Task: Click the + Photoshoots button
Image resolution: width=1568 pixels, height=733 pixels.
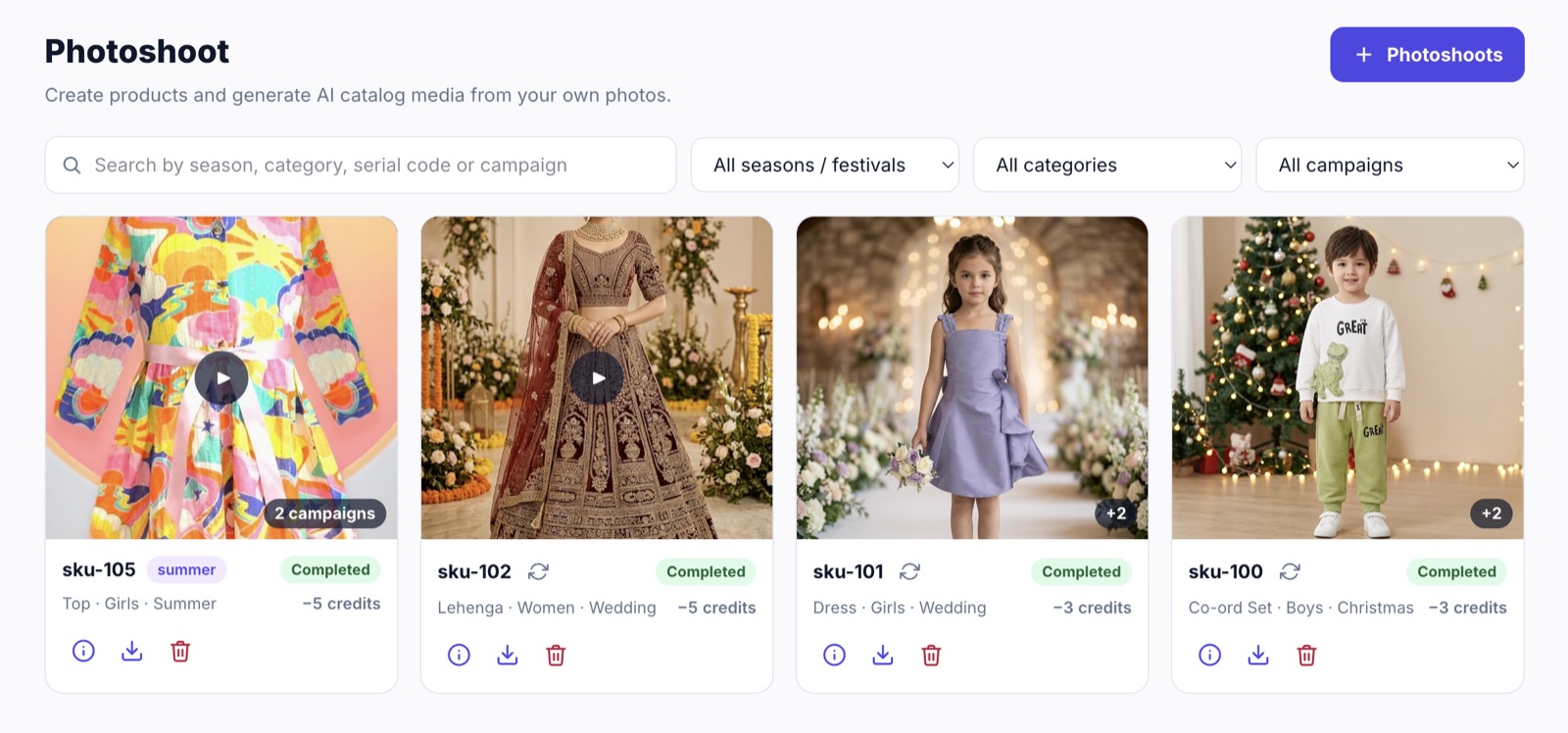Action: 1427,55
